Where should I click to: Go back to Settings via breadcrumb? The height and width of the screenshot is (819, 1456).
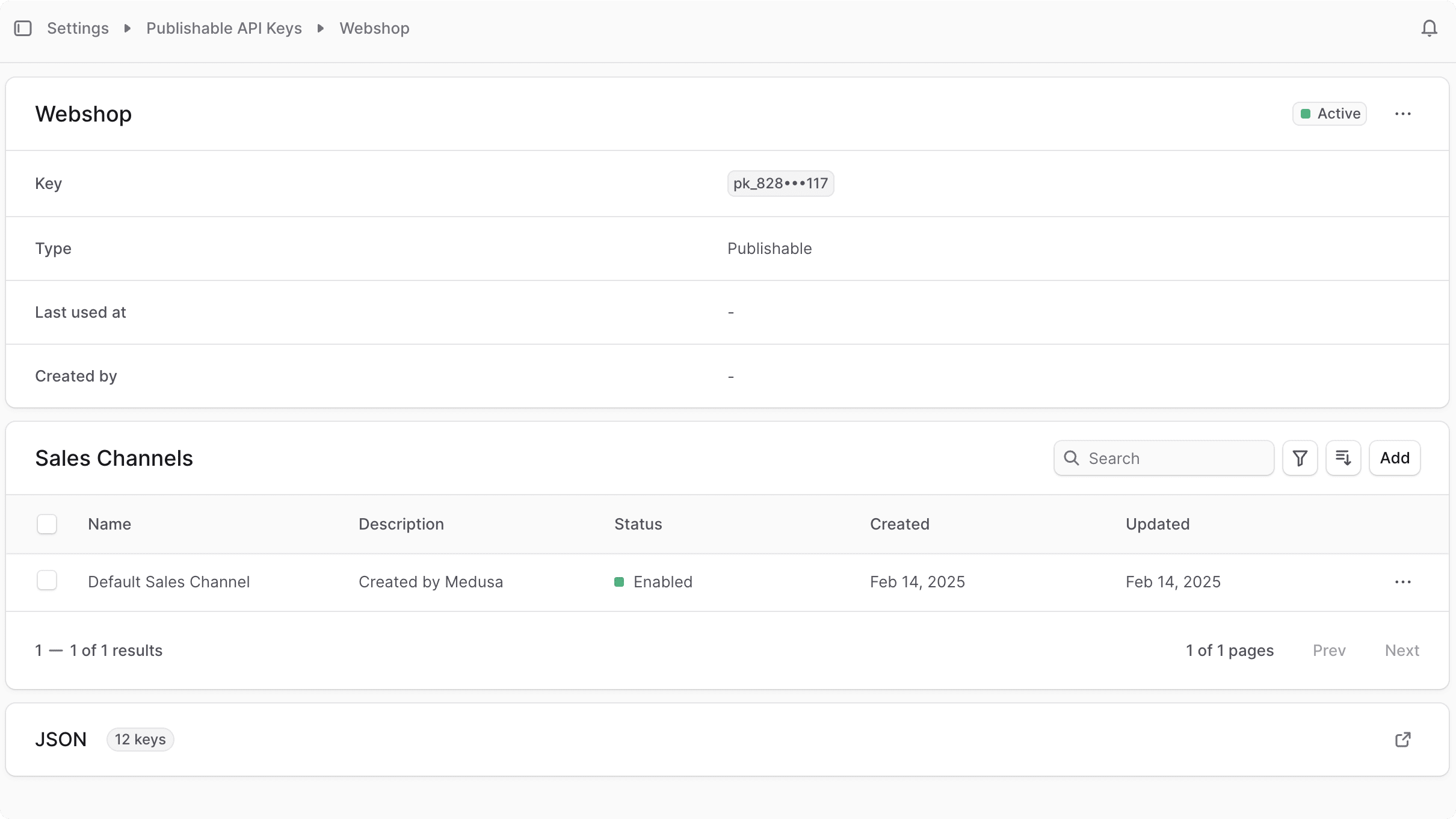click(78, 28)
